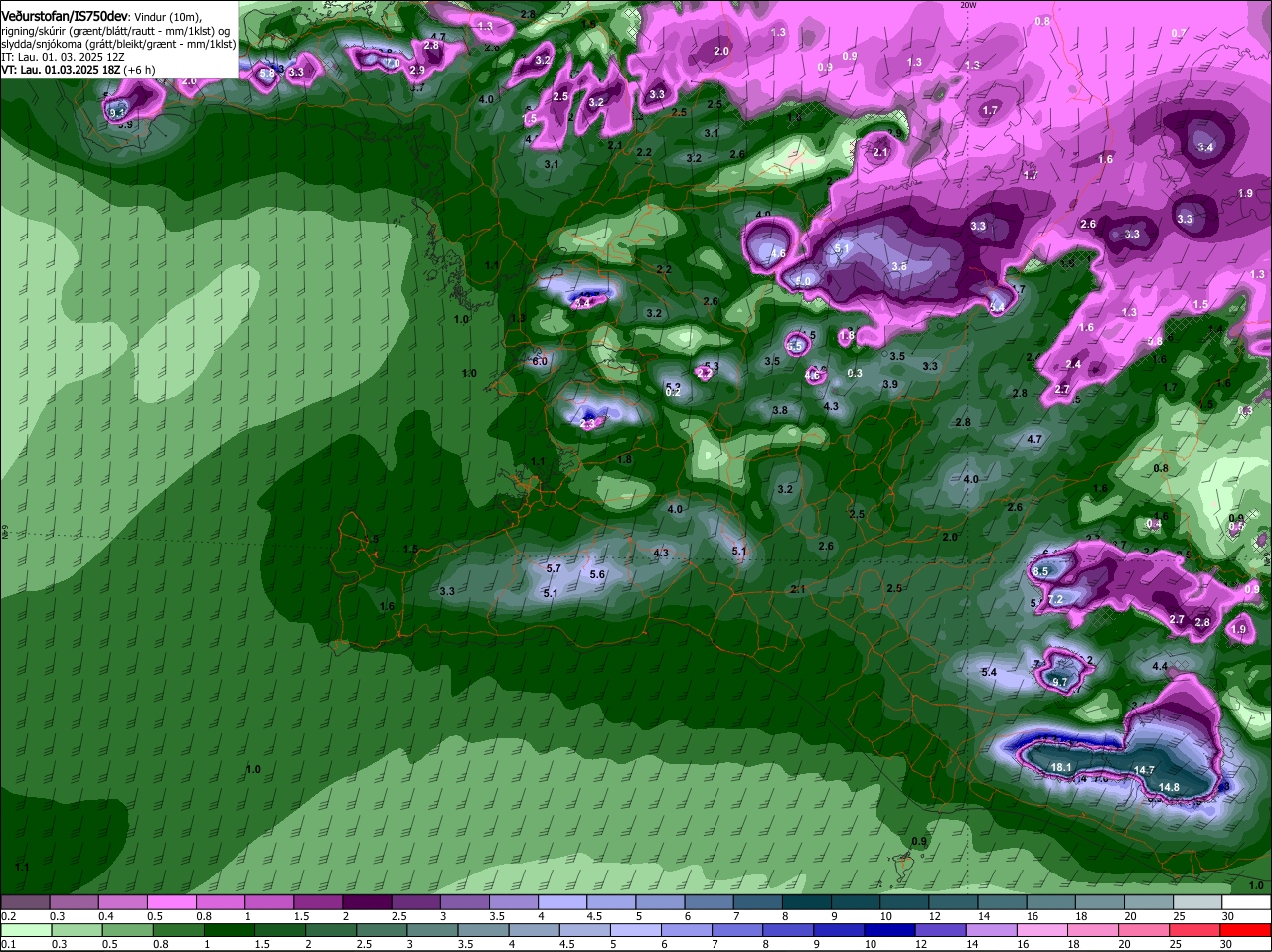Choose the darkest purple 2 swatch in upper legend
This screenshot has height=952, width=1272.
367,901
